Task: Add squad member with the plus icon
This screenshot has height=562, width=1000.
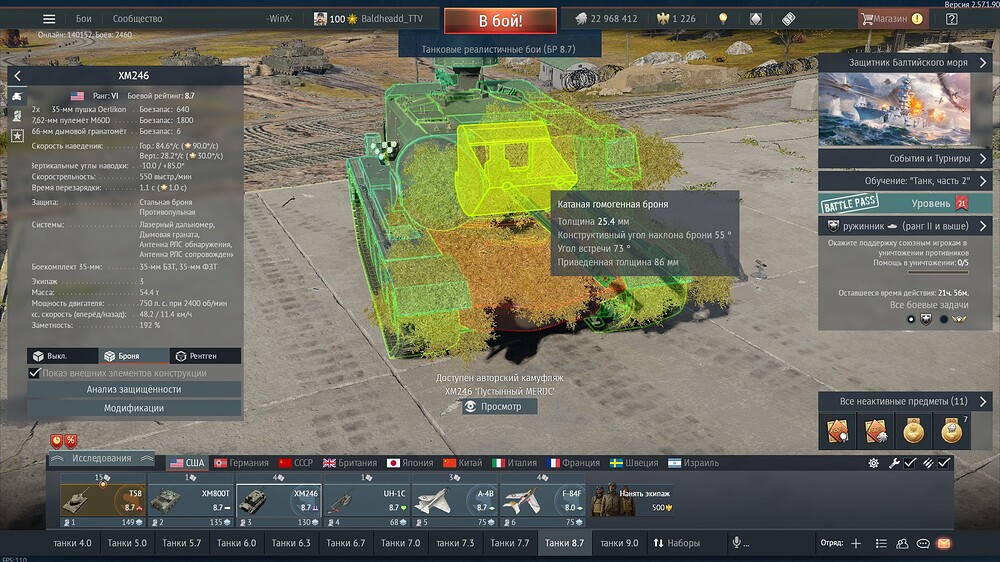Action: (x=856, y=543)
